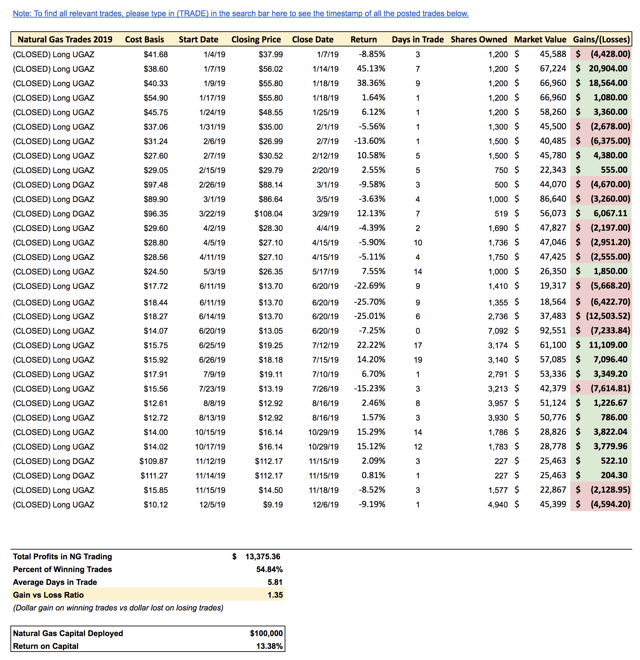Select the 4/2/19 start date cell
Screen dimensions: 640x660
pyautogui.click(x=214, y=228)
